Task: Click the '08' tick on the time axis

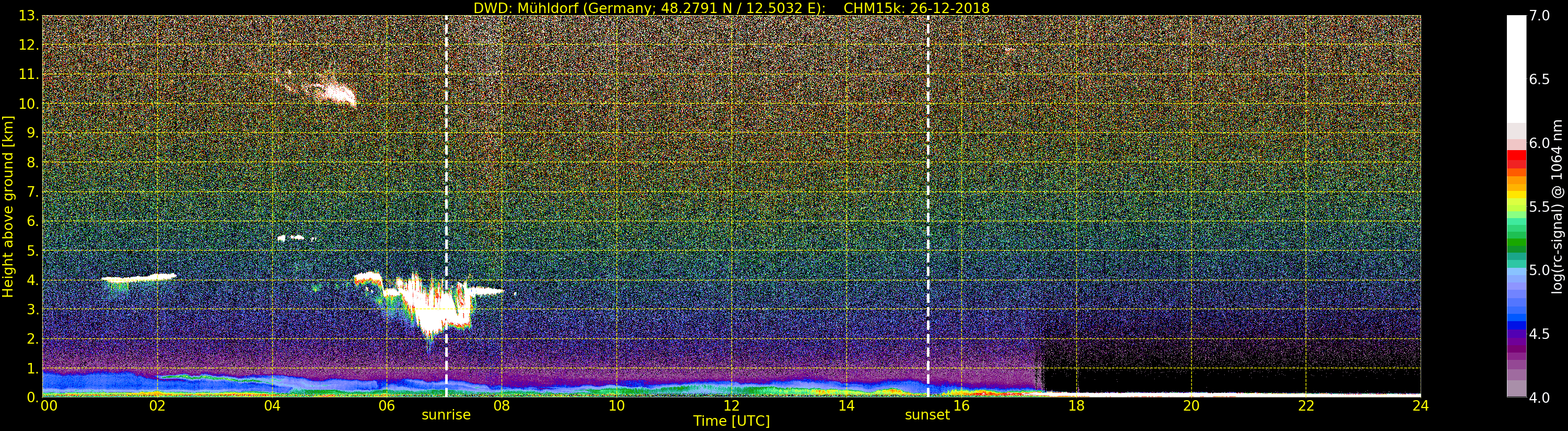Action: (x=502, y=405)
